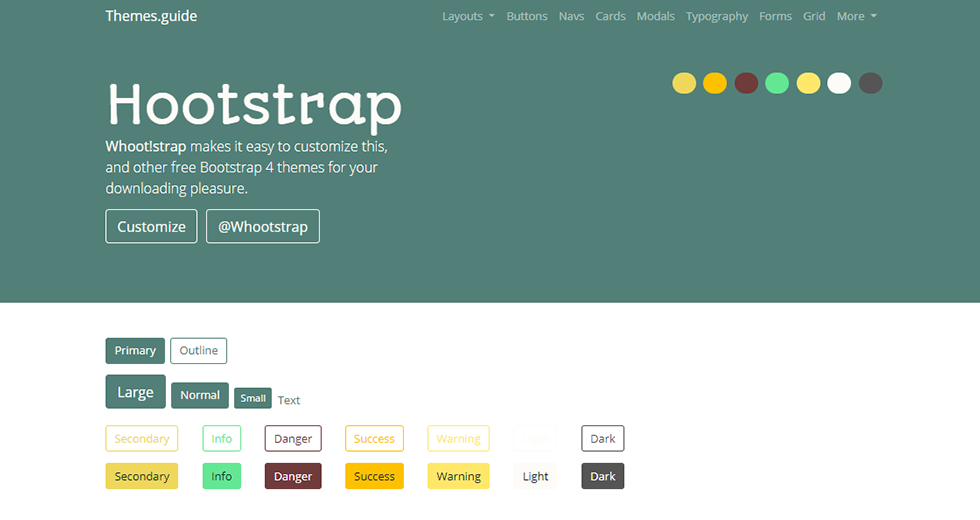This screenshot has height=520, width=980.
Task: Click the filled yellow Secondary button
Action: [x=142, y=476]
